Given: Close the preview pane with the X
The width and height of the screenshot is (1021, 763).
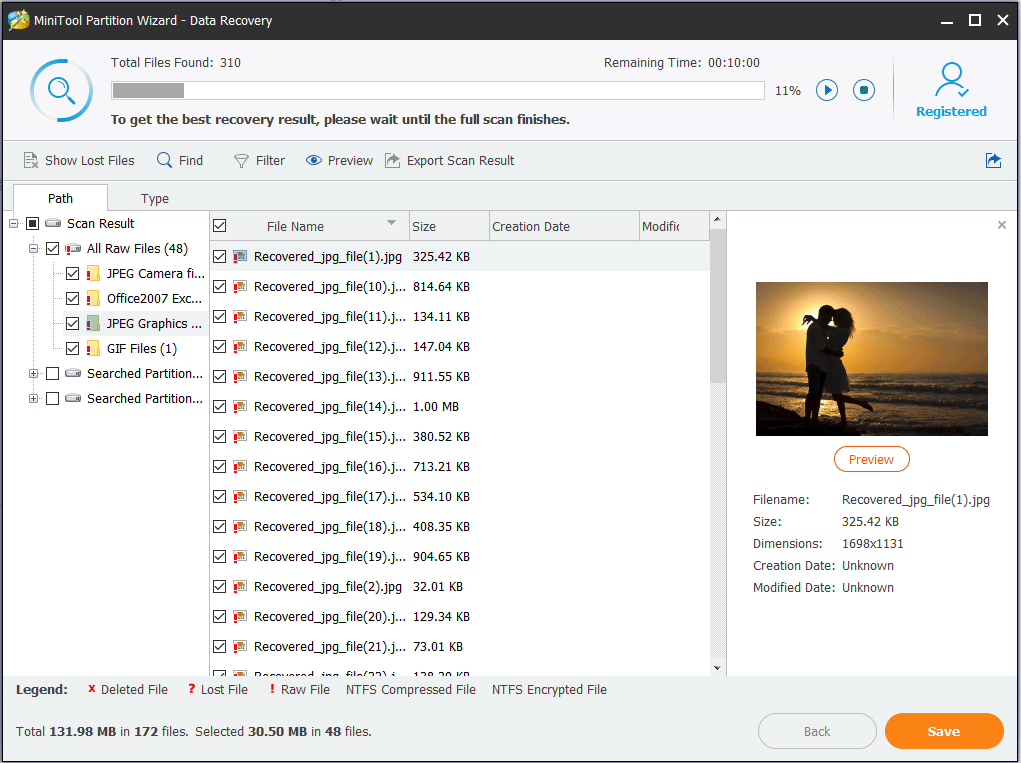Looking at the screenshot, I should click(1001, 225).
